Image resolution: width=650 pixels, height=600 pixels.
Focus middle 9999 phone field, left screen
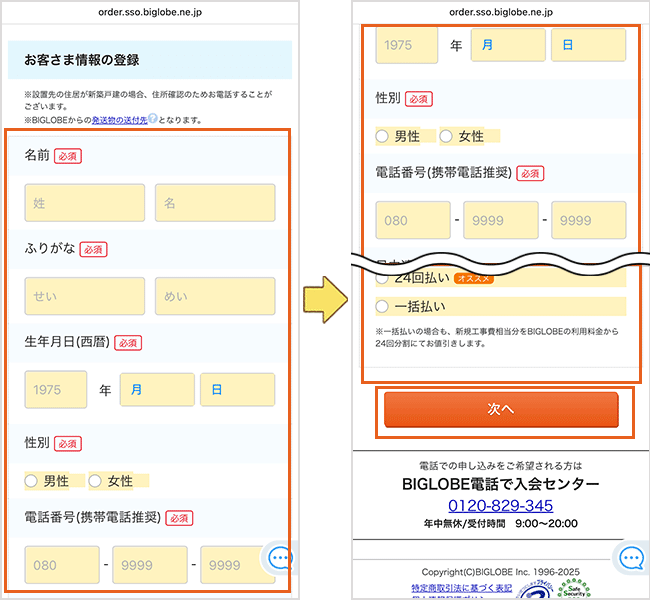tap(150, 565)
